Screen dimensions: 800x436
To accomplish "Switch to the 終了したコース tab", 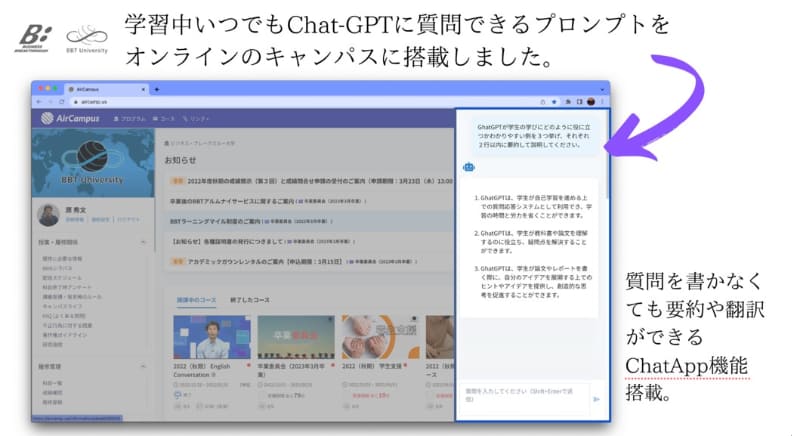I will pos(249,300).
